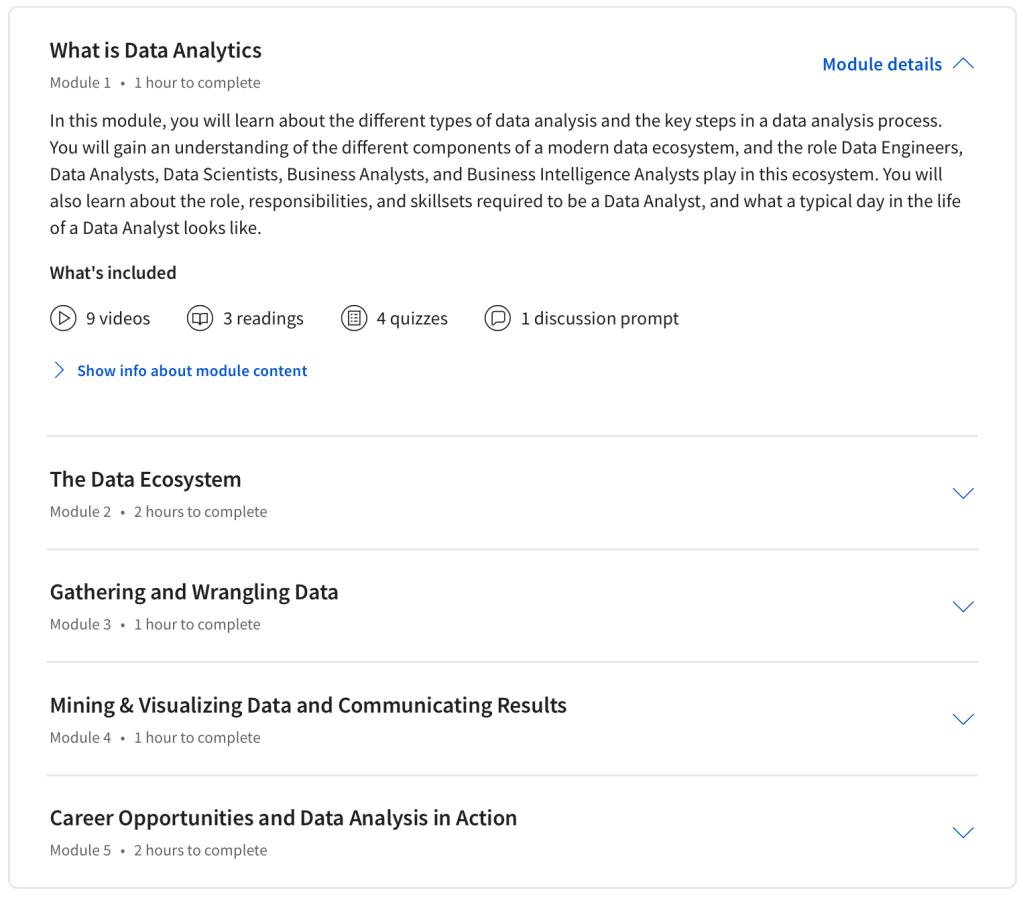Viewport: 1023px width, 897px height.
Task: Open Show info about module content
Action: 192,371
